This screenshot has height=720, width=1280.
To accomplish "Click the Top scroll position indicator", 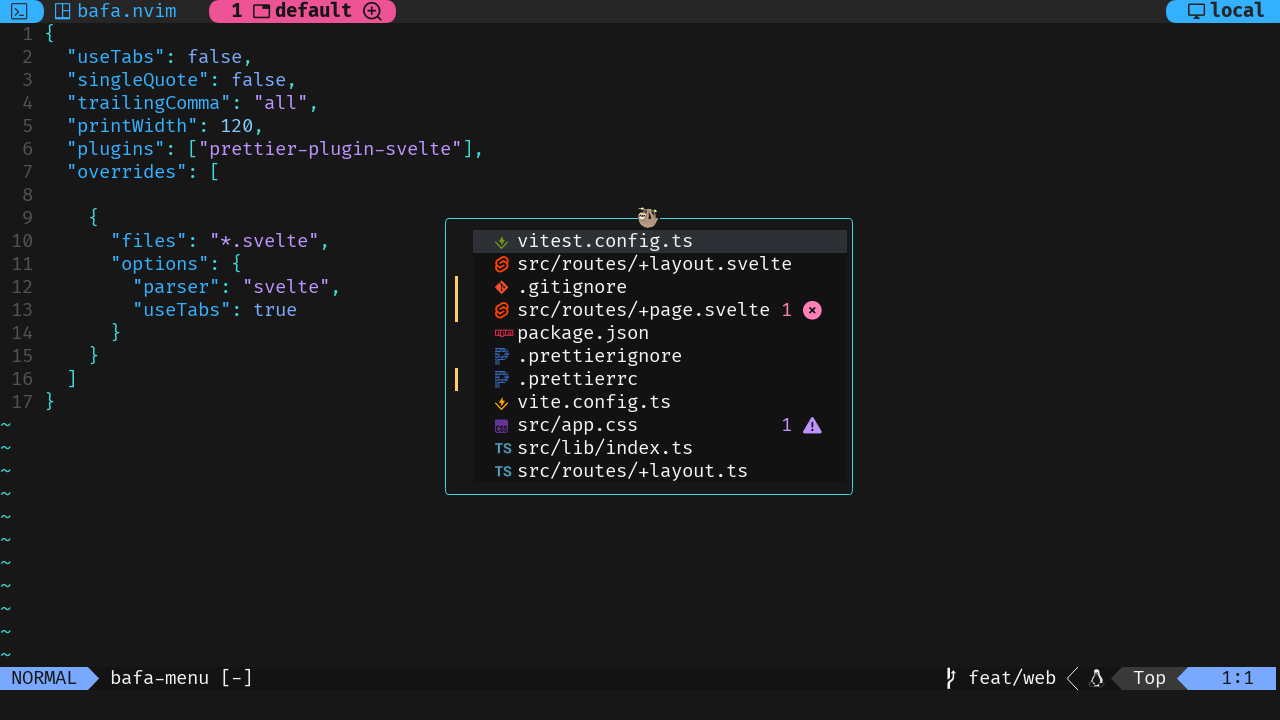I will [1149, 678].
